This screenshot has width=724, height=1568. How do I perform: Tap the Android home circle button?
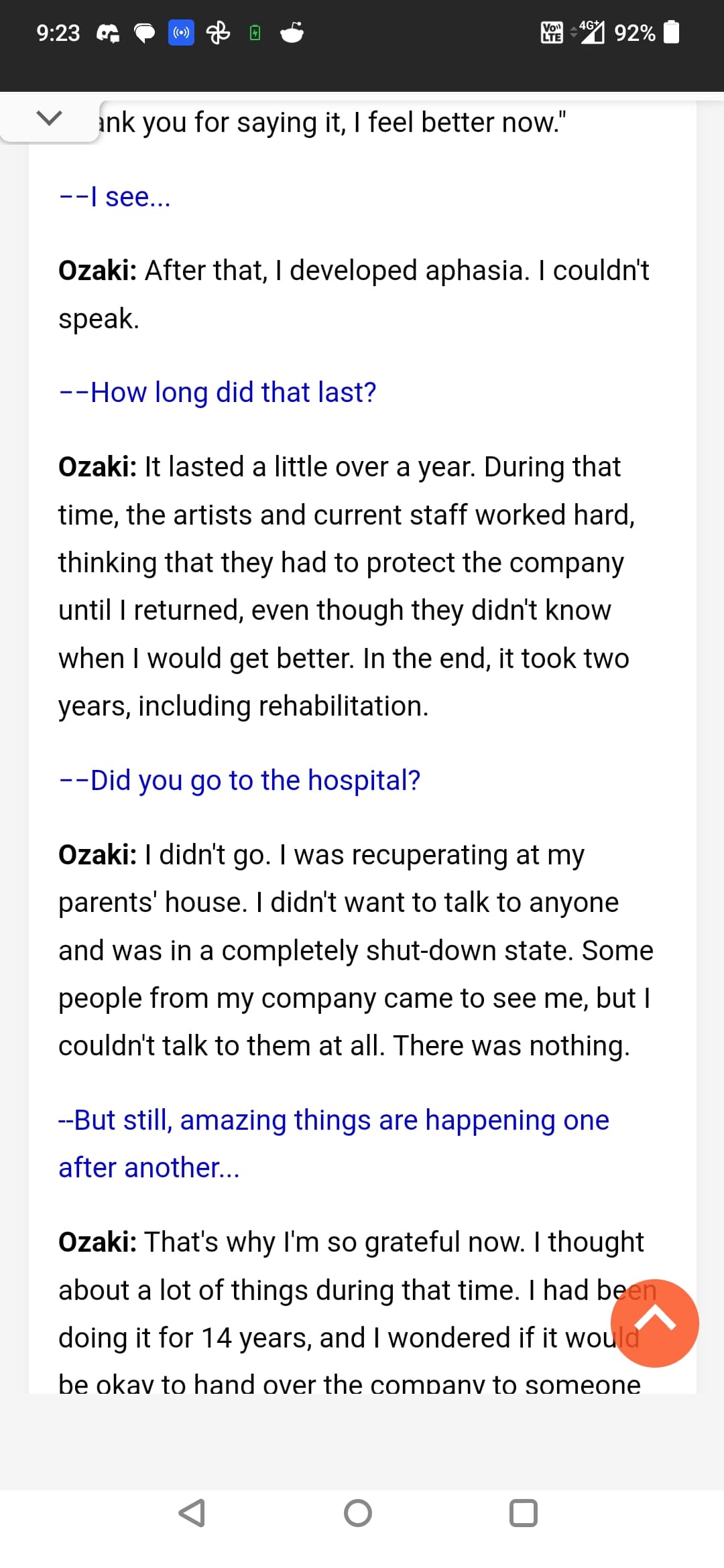point(358,1512)
